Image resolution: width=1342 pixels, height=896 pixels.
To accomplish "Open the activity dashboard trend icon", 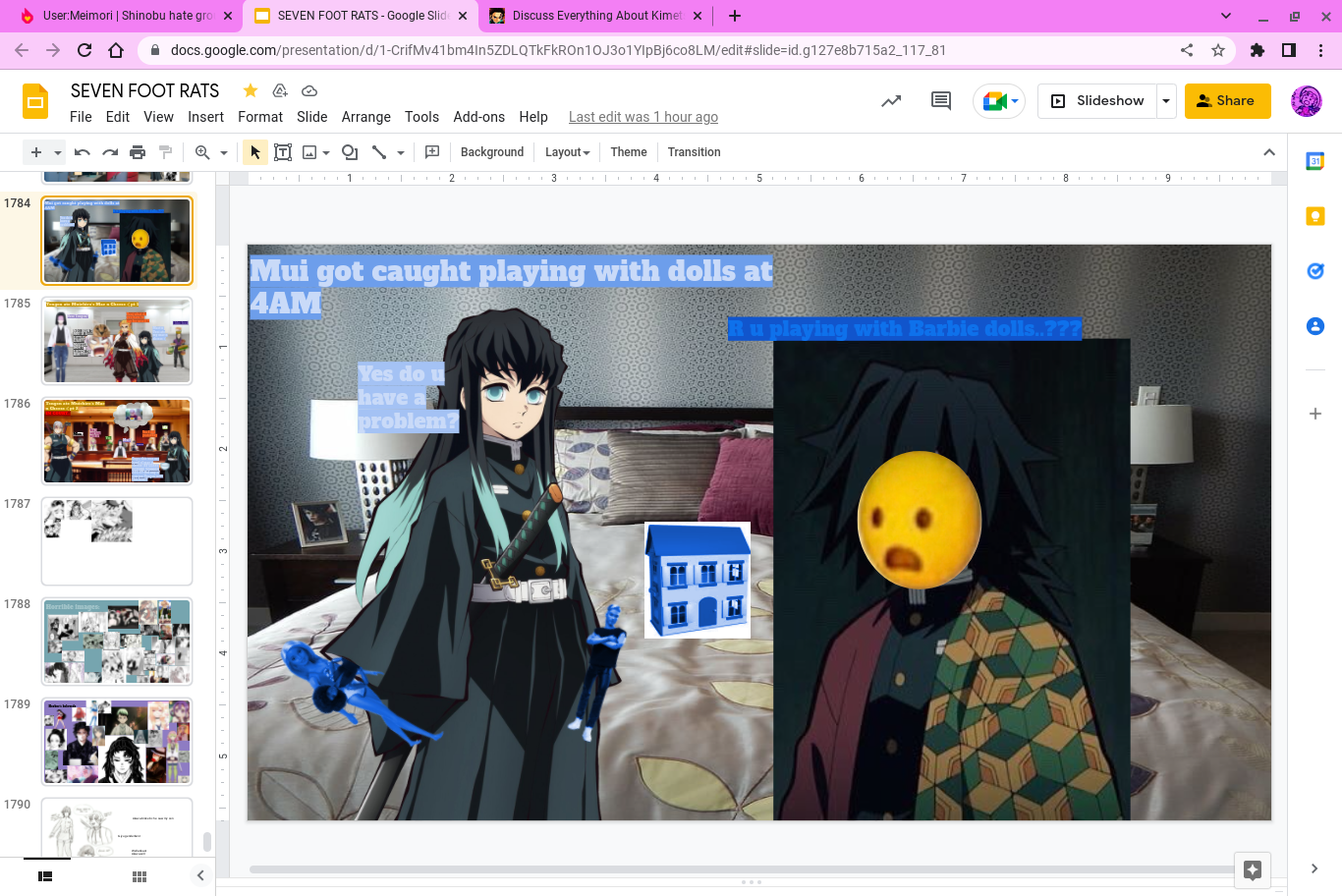I will click(x=891, y=100).
